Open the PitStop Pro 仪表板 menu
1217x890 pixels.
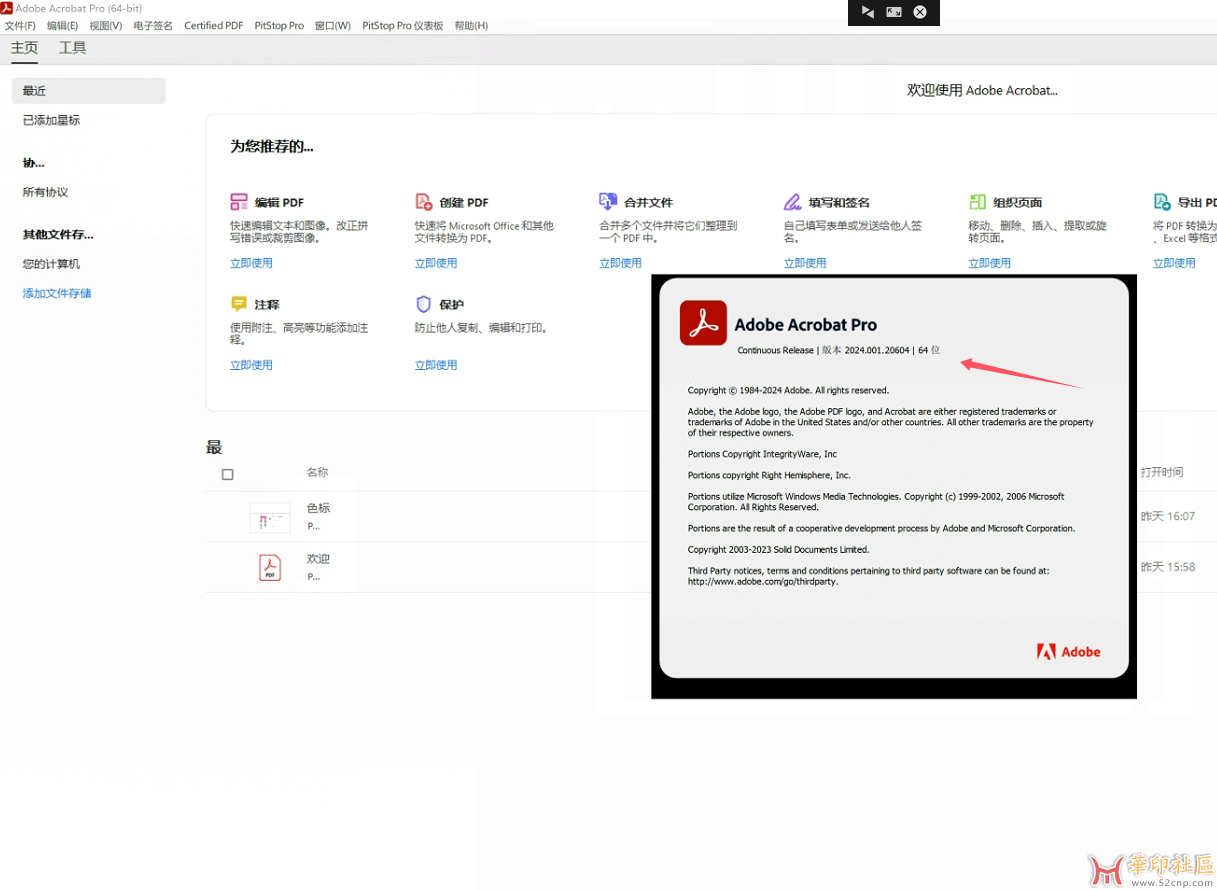pyautogui.click(x=403, y=26)
